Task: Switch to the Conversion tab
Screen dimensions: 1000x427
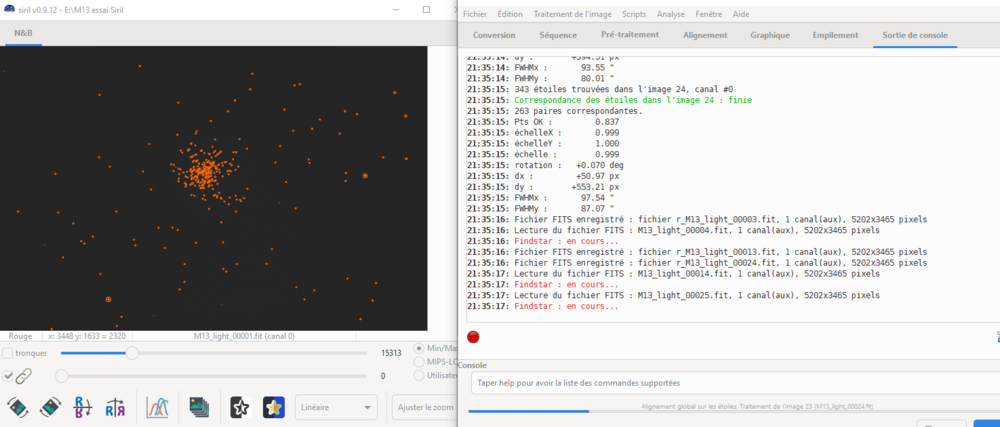Action: point(494,35)
